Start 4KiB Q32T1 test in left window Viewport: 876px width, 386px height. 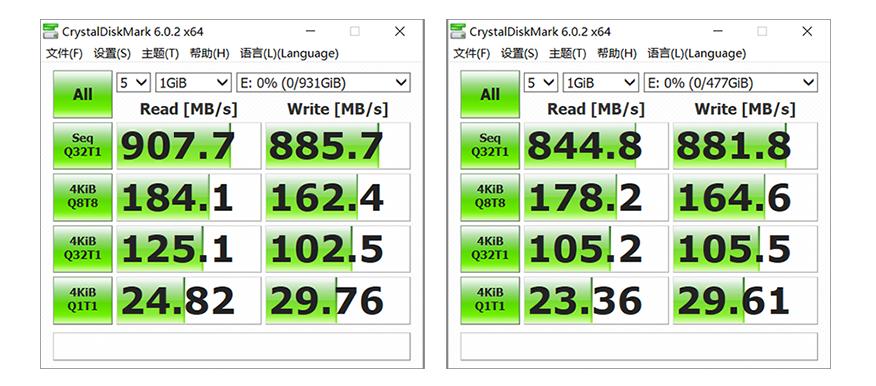pyautogui.click(x=83, y=248)
